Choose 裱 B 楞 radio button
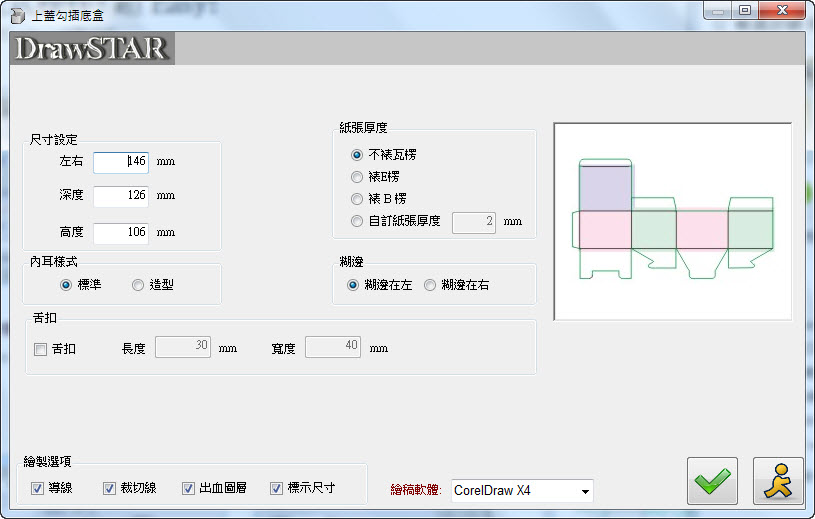The height and width of the screenshot is (519, 815). (357, 199)
